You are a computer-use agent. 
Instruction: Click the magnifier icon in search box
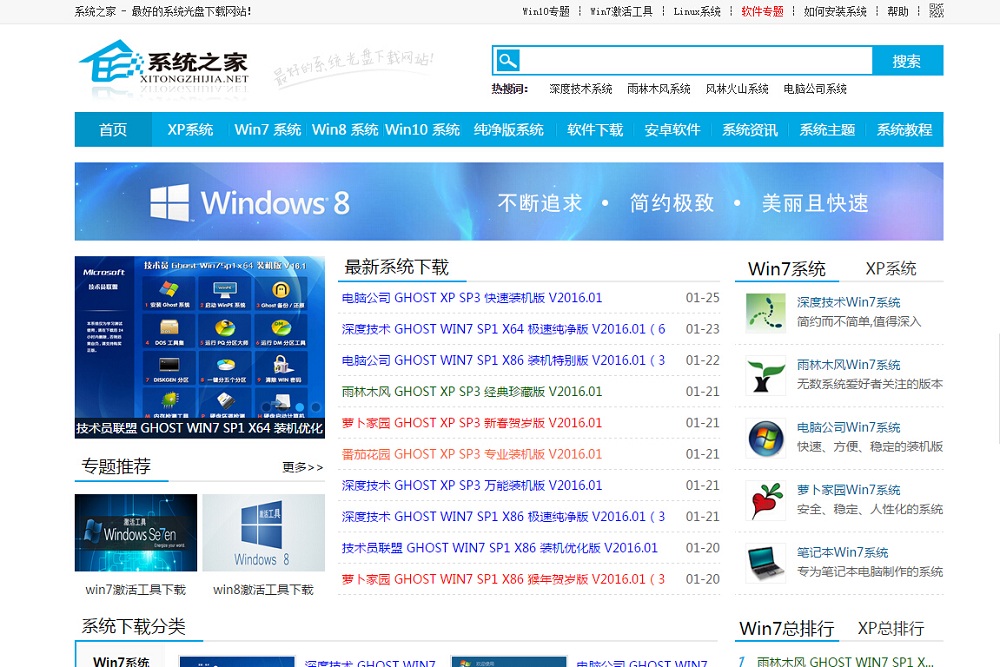[x=508, y=61]
